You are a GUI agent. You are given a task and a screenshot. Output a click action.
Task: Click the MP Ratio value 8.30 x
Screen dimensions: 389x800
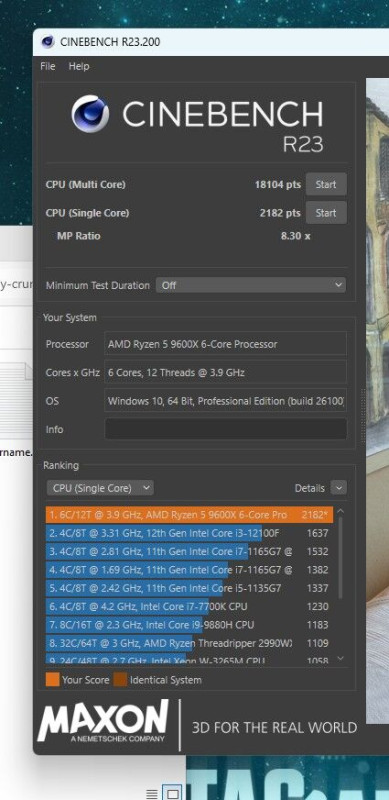point(296,236)
